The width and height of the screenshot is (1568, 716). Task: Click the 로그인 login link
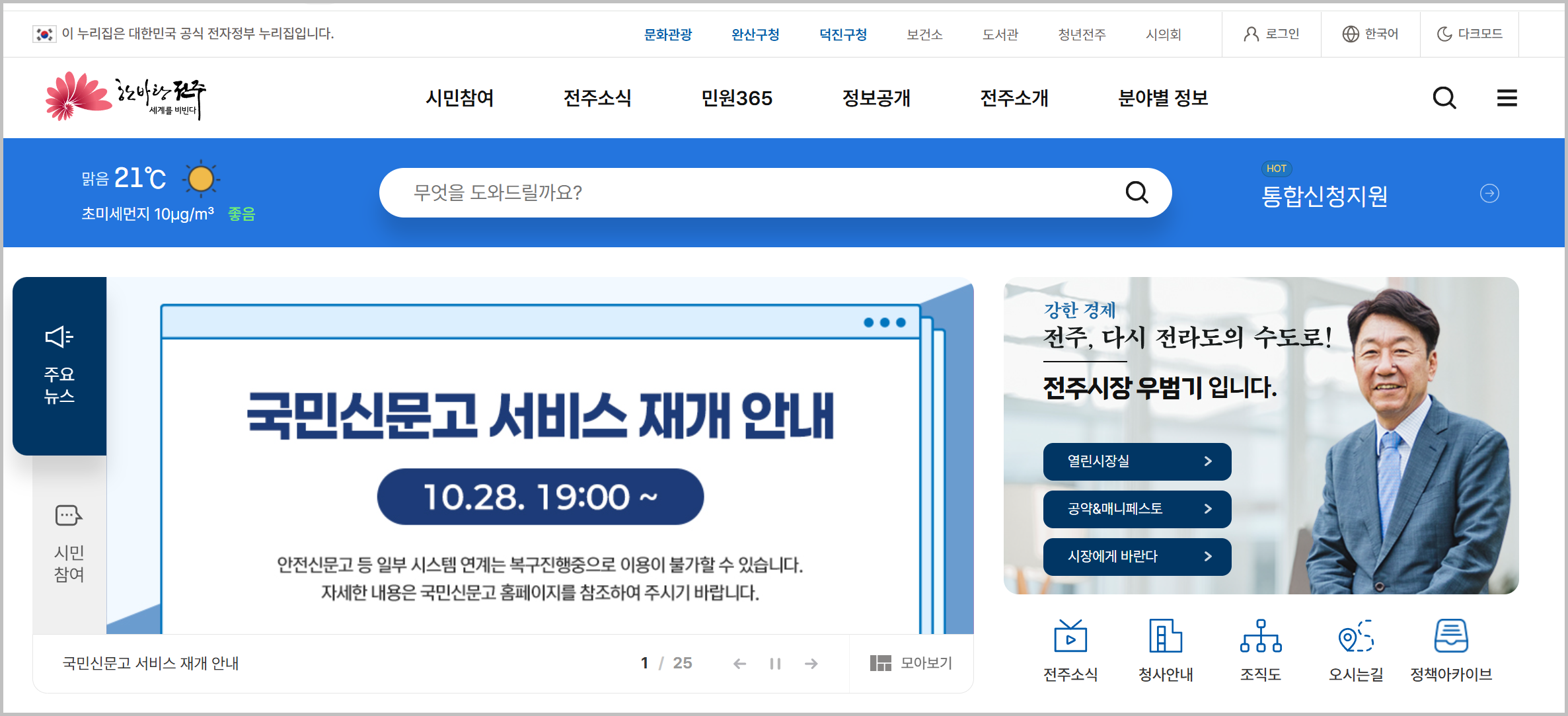1271,34
